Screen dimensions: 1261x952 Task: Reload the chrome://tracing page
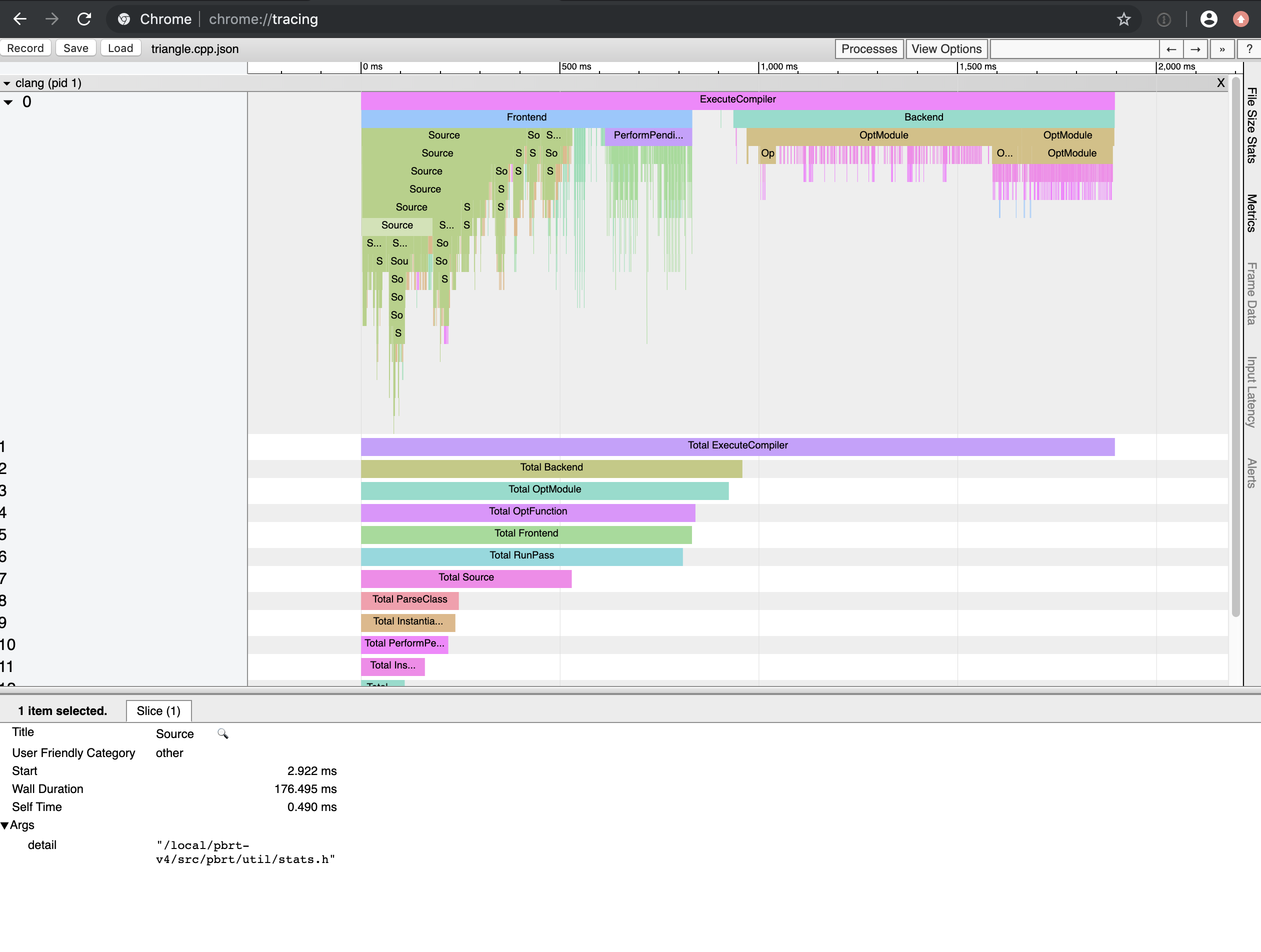click(84, 19)
